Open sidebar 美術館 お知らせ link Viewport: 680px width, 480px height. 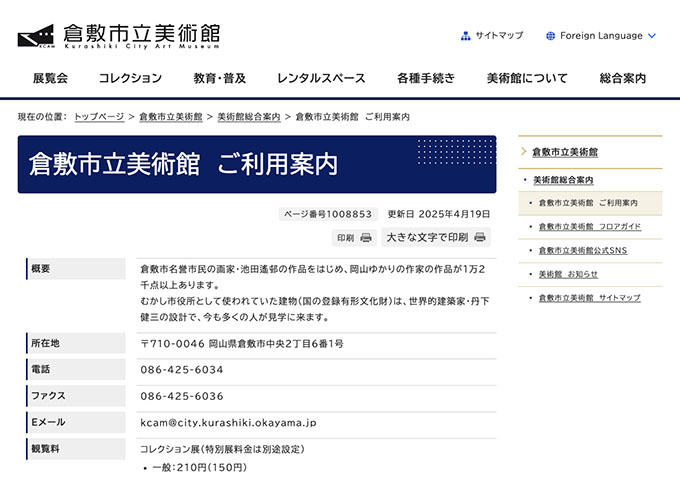(x=568, y=274)
